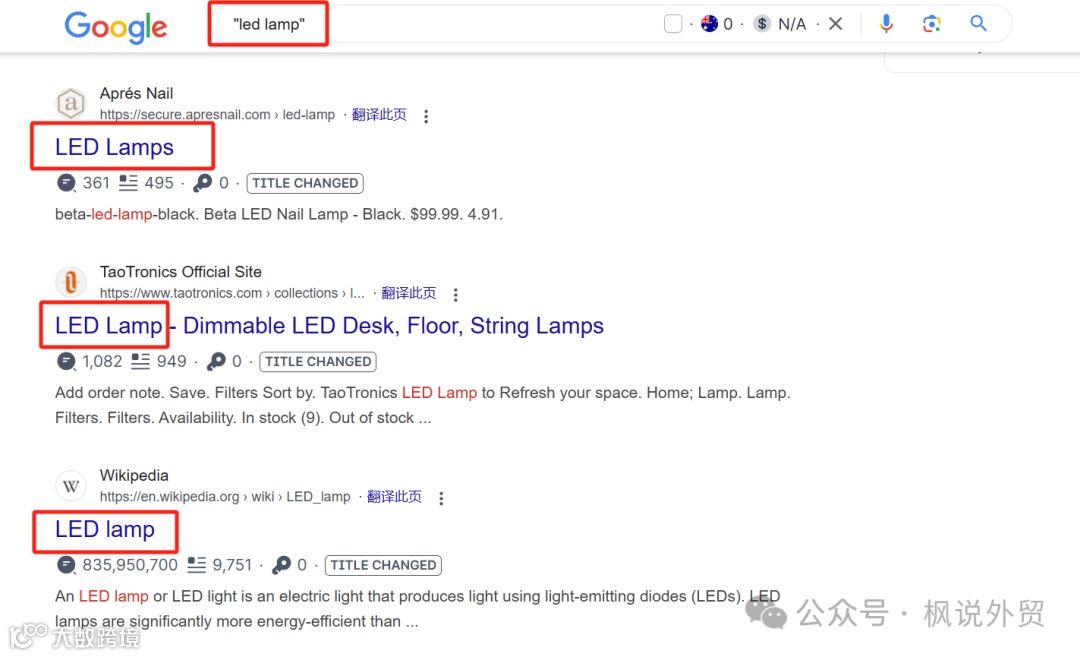Screen dimensions: 1080x657
Task: Click the word count icon beside 949
Action: pos(141,361)
